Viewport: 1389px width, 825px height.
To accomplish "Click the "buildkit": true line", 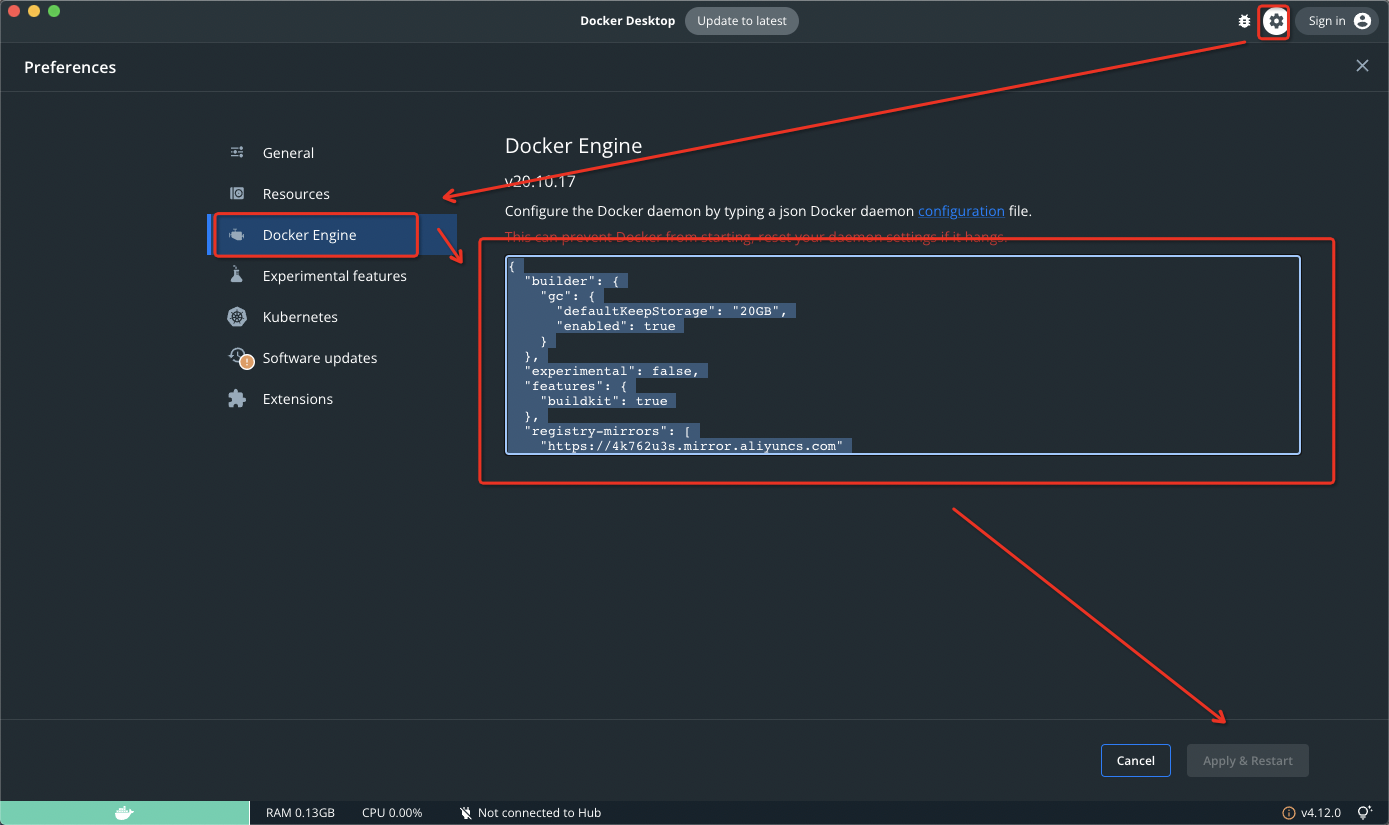I will (x=604, y=401).
